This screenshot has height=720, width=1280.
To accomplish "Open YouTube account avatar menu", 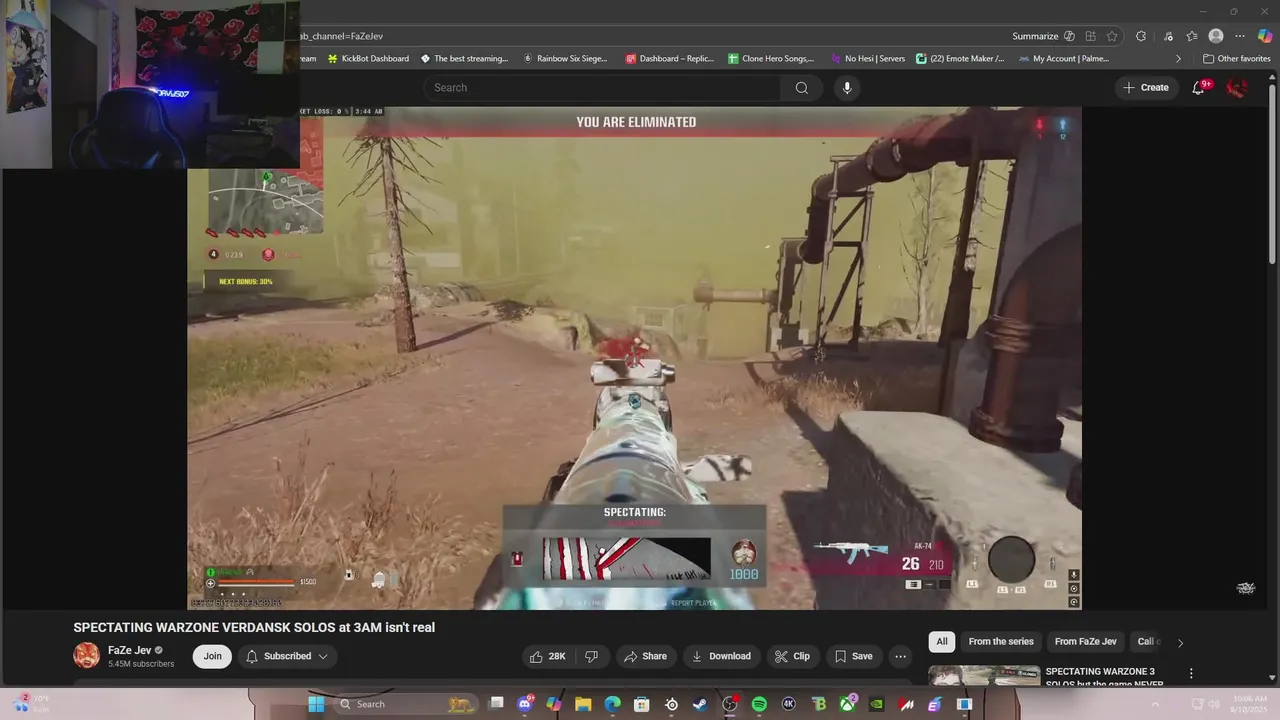I will (1237, 88).
